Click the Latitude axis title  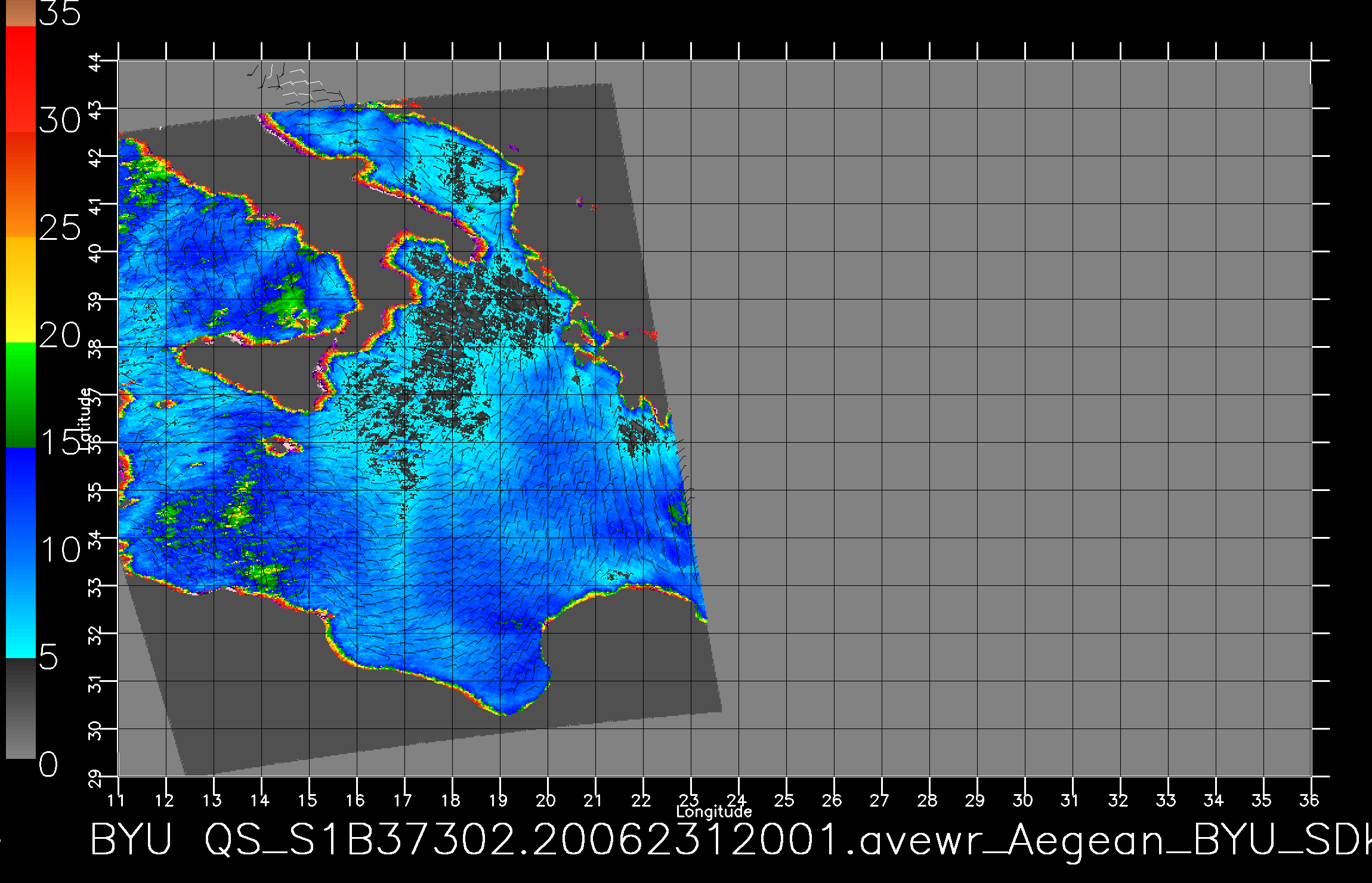coord(85,418)
